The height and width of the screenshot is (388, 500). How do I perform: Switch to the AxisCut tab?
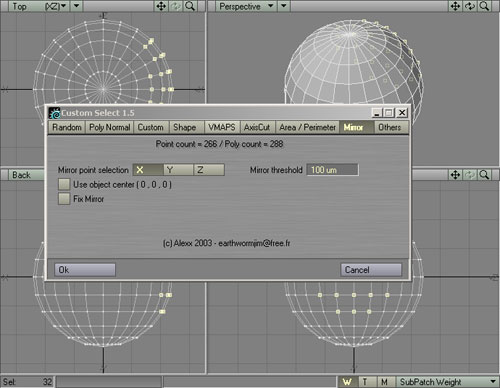click(257, 127)
